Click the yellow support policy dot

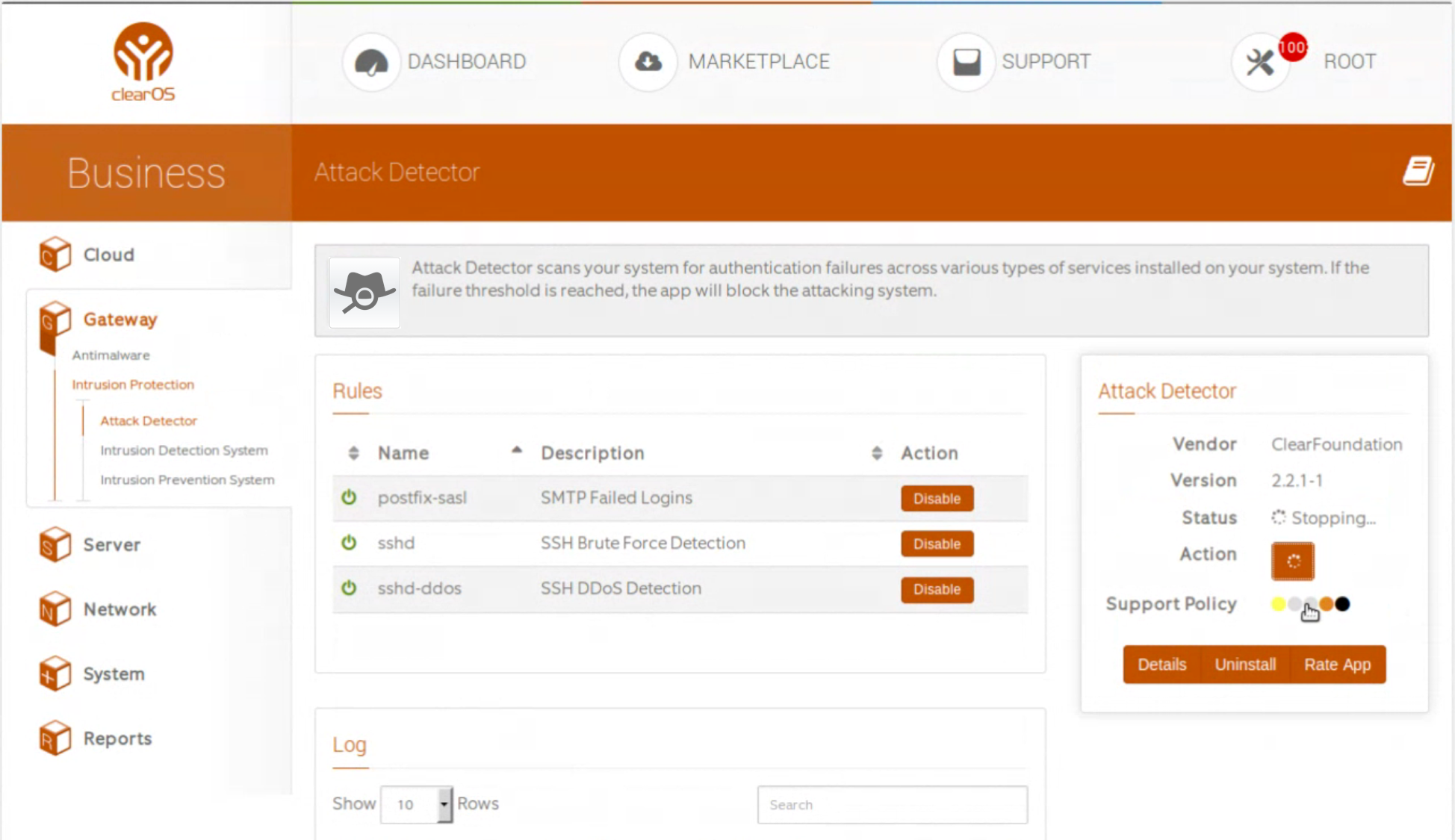(1279, 604)
